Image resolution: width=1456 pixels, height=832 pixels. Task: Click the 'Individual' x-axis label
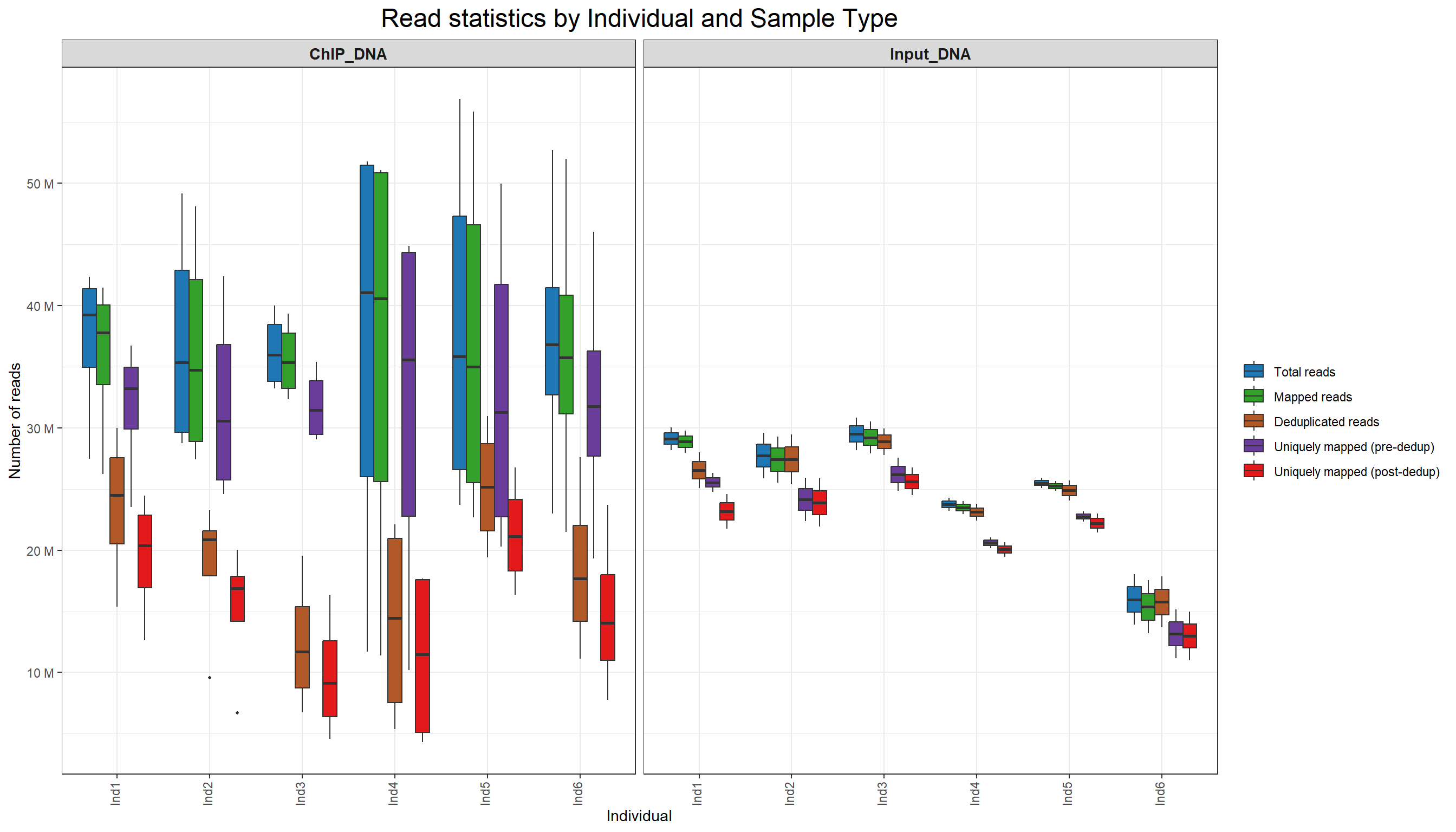(x=639, y=816)
